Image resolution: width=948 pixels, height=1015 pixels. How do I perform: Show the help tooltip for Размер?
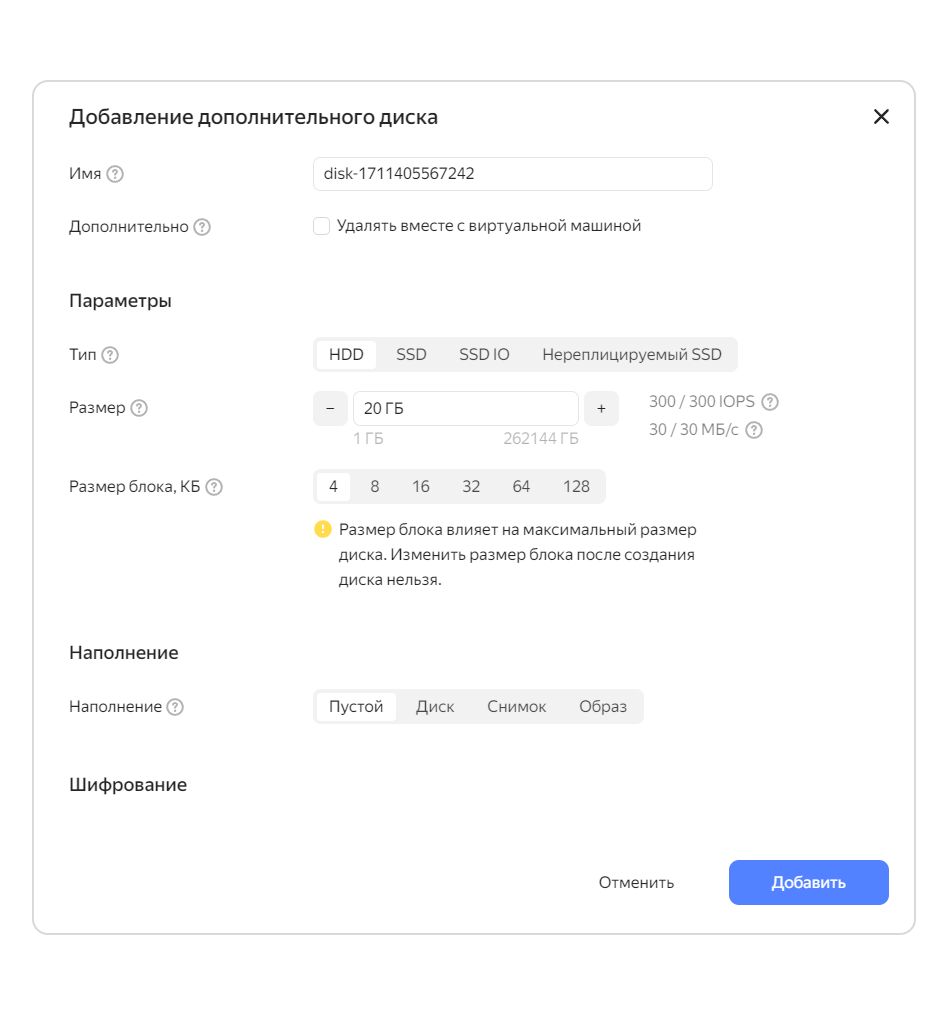[139, 408]
